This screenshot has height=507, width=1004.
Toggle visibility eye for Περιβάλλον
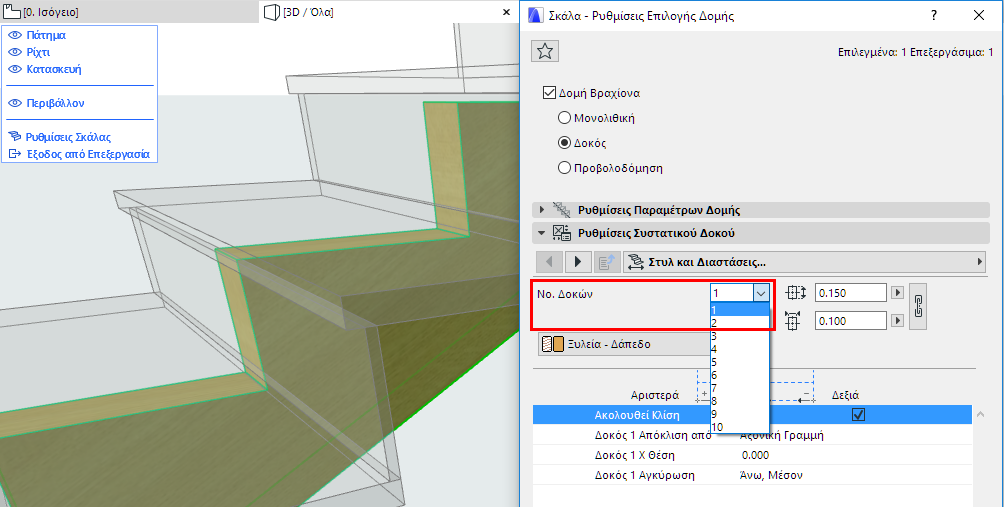click(x=15, y=103)
